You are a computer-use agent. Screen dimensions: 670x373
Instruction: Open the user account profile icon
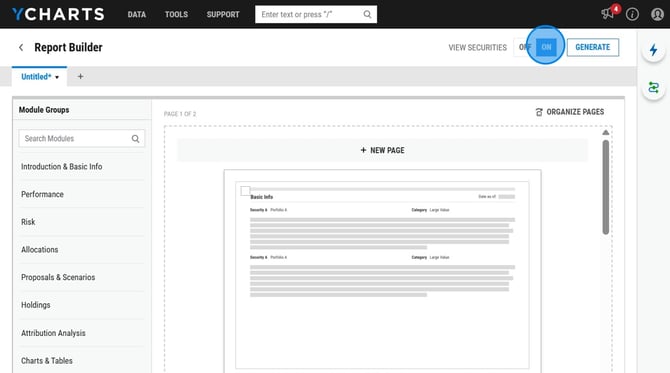[657, 14]
